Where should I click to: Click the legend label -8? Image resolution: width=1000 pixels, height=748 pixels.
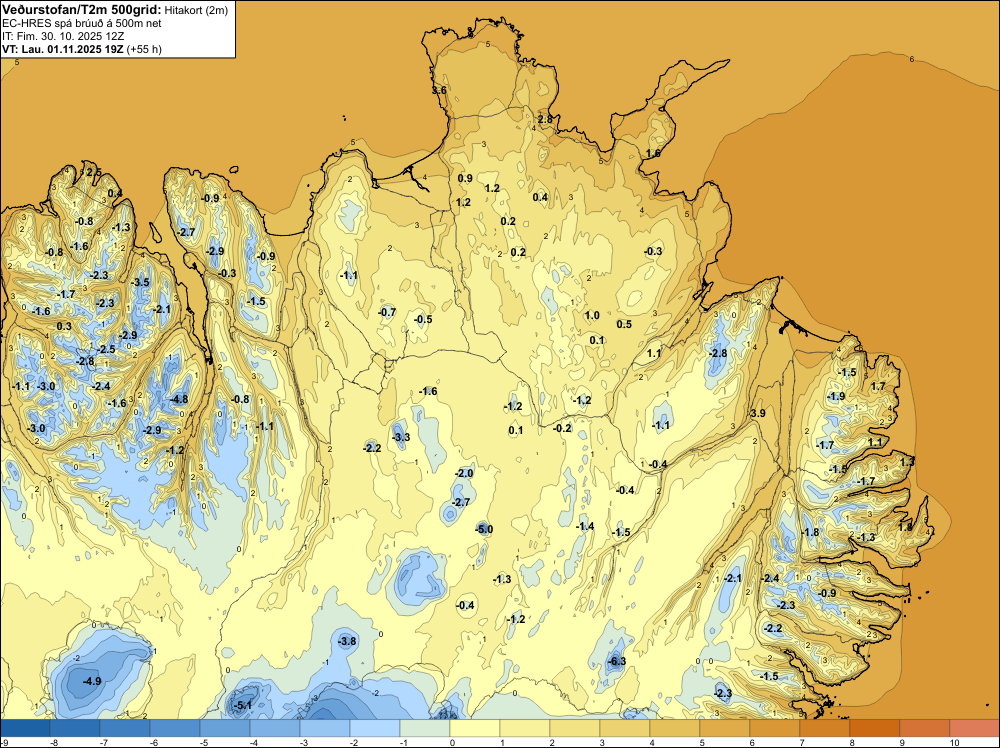tap(54, 742)
